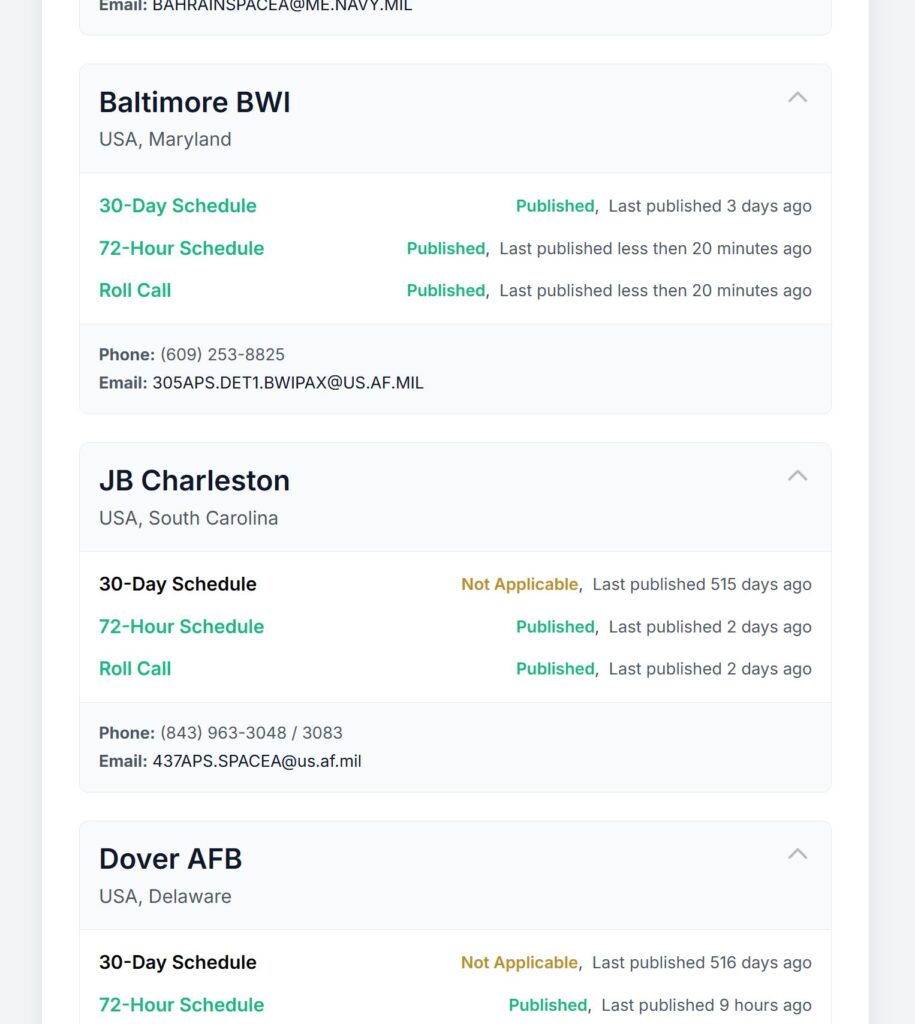
Task: Collapse the Baltimore BWI card chevron
Action: [797, 98]
